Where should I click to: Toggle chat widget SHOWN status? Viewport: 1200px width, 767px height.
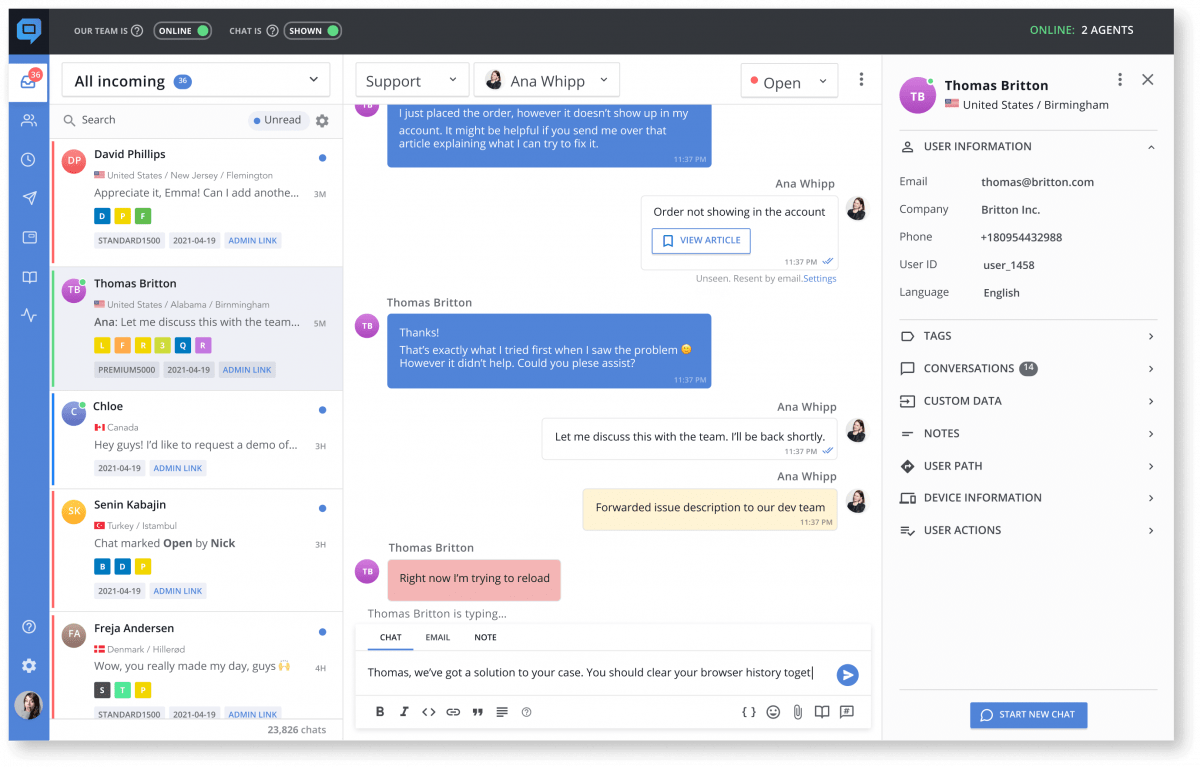(312, 30)
